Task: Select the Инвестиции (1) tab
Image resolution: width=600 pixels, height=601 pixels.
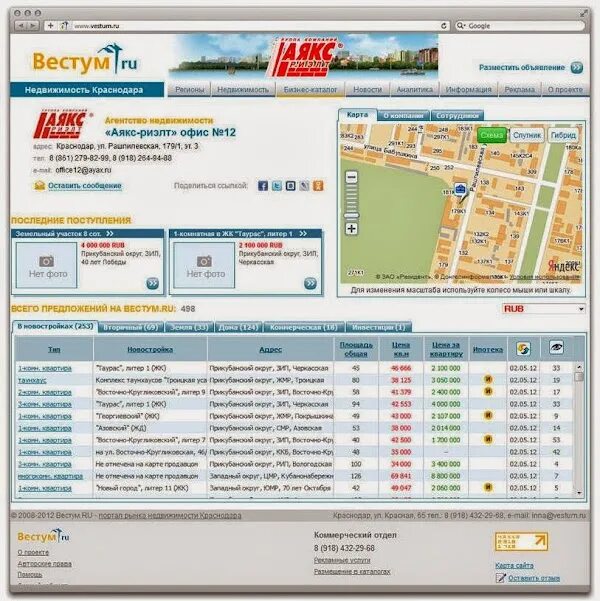Action: tap(378, 327)
